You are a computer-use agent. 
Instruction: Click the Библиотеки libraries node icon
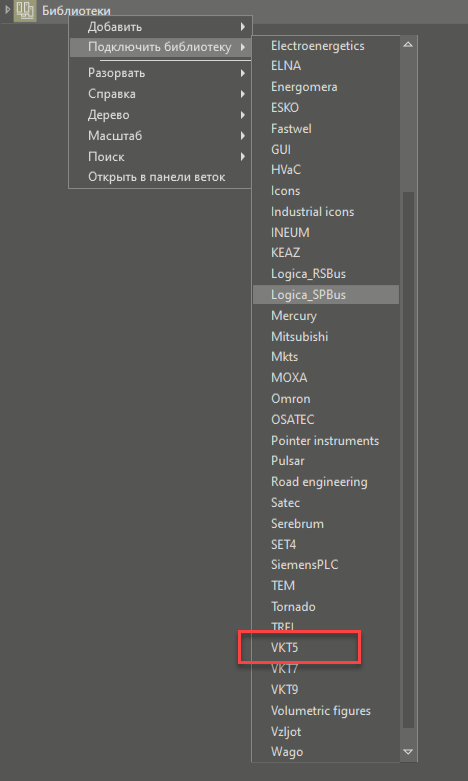25,10
